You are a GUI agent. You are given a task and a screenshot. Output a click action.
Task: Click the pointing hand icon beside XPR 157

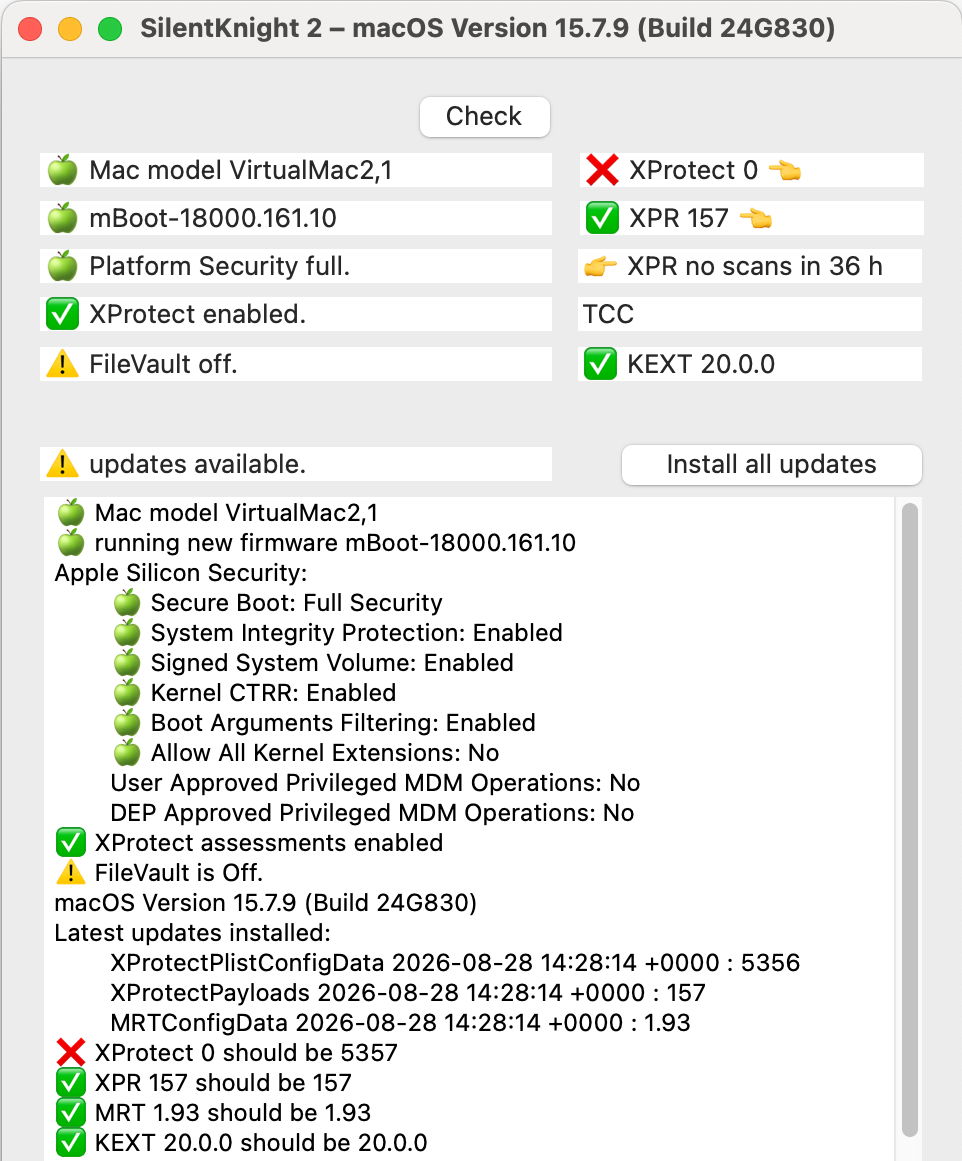(x=755, y=218)
